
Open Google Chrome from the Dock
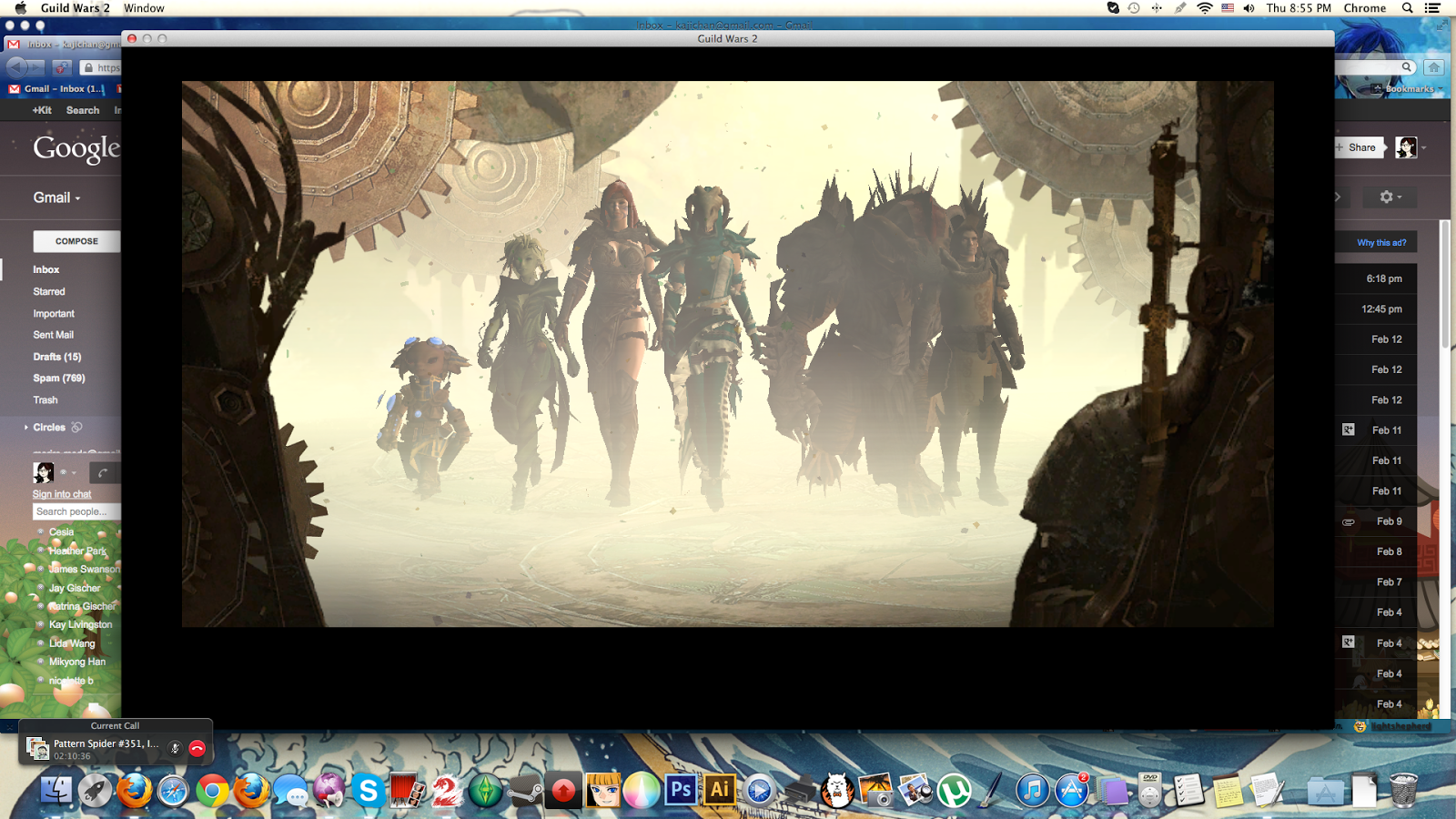212,790
